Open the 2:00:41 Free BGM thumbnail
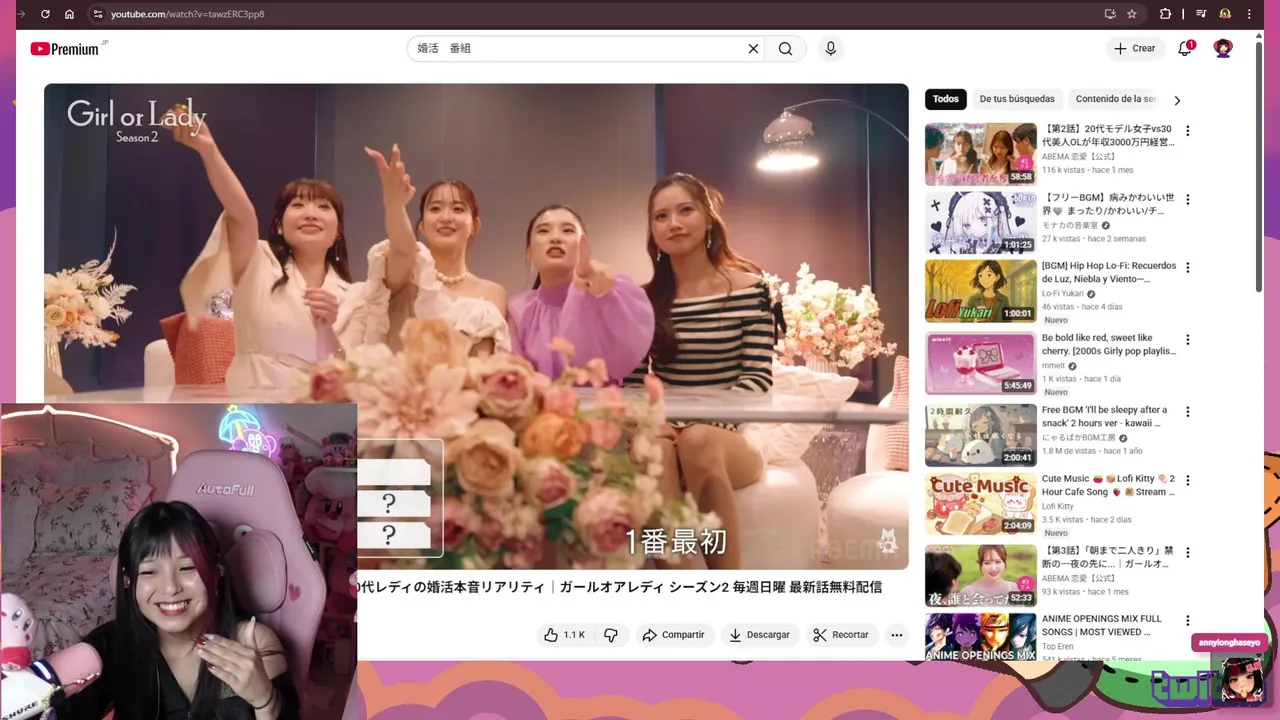The image size is (1280, 720). tap(980, 435)
